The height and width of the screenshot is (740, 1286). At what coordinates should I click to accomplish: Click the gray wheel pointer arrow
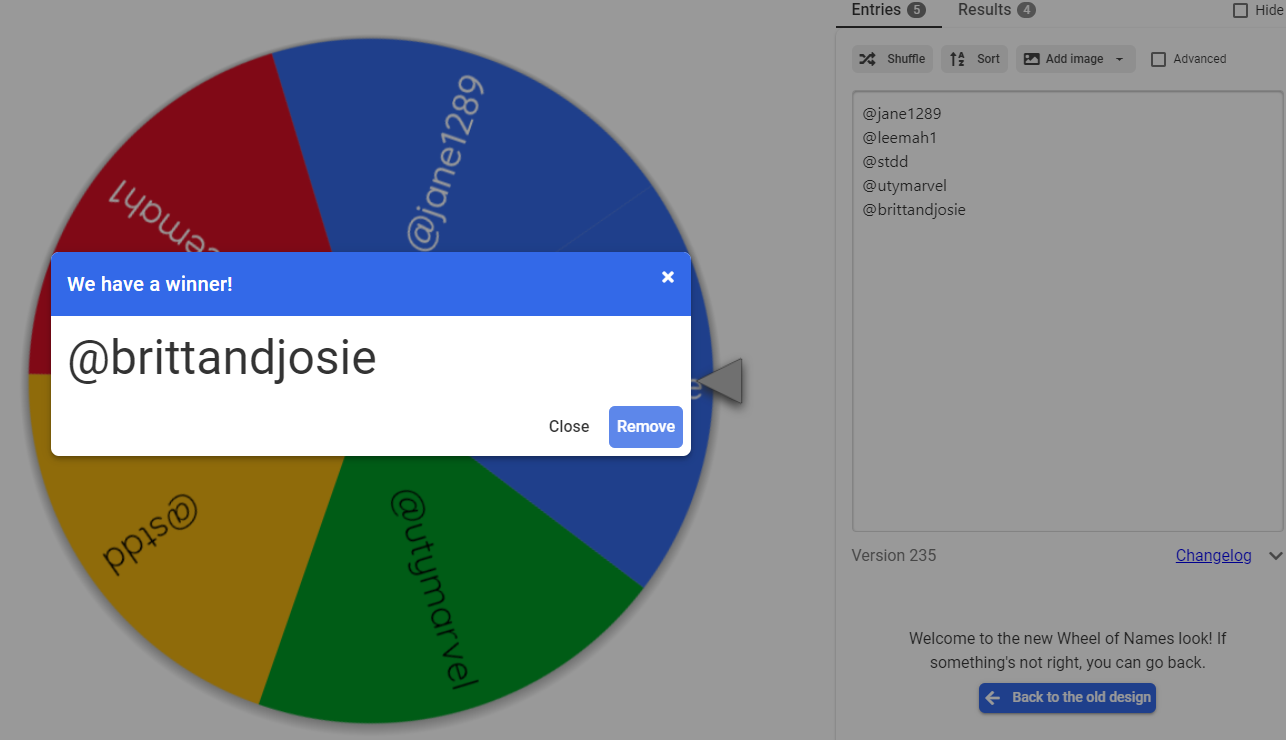coord(721,381)
